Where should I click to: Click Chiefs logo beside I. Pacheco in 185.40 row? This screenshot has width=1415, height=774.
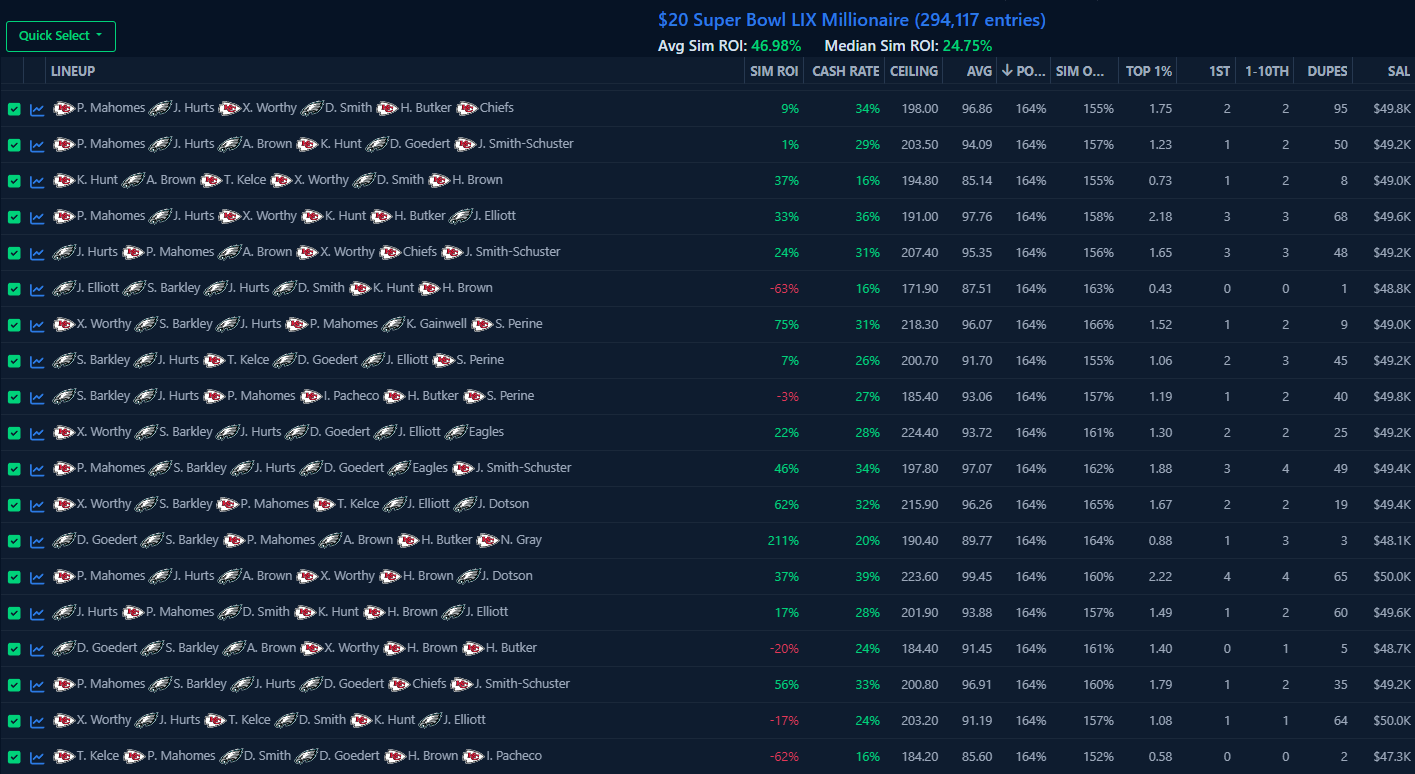(311, 396)
